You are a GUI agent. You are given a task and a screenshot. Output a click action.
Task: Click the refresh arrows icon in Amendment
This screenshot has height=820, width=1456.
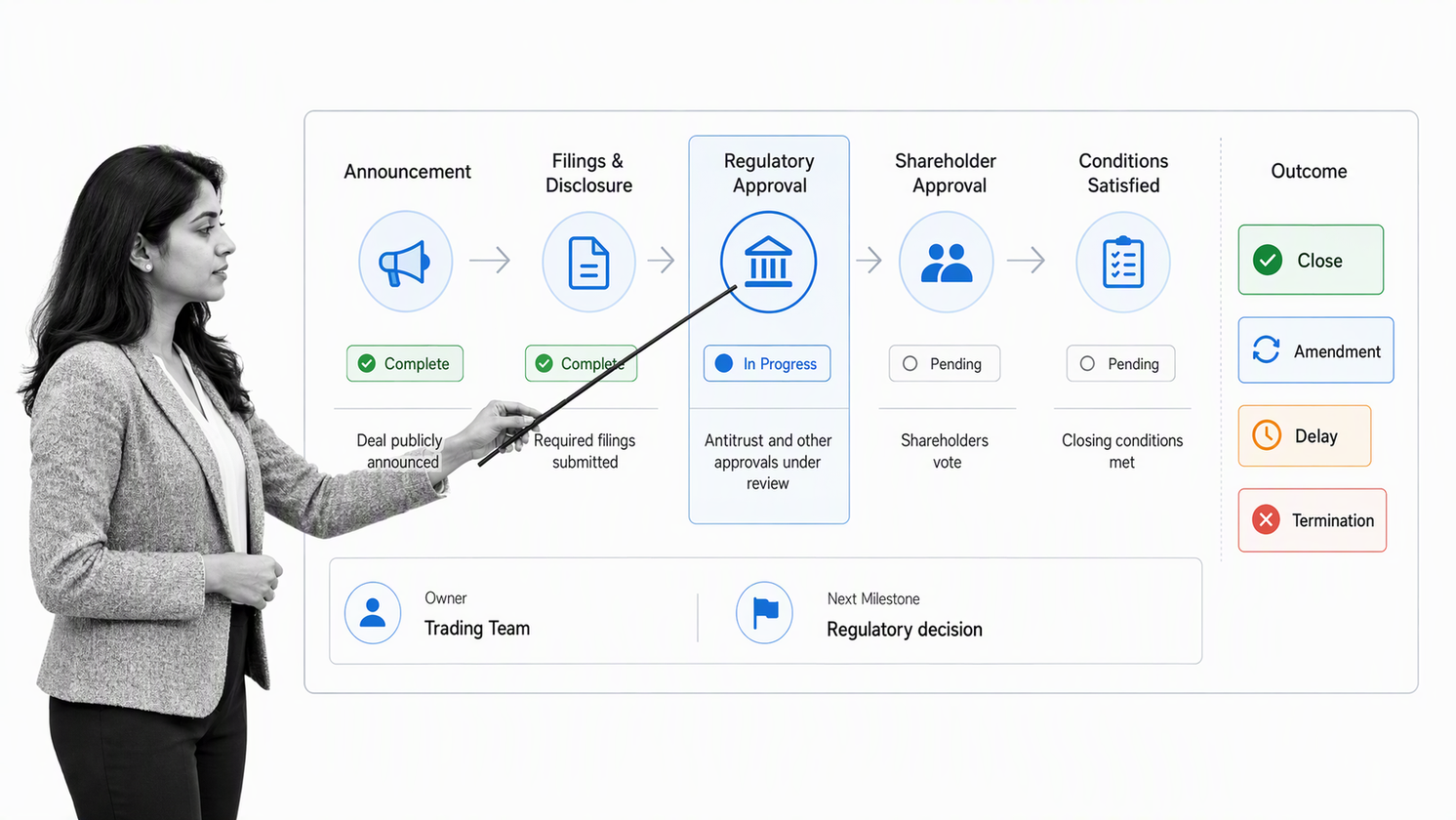pos(1267,349)
